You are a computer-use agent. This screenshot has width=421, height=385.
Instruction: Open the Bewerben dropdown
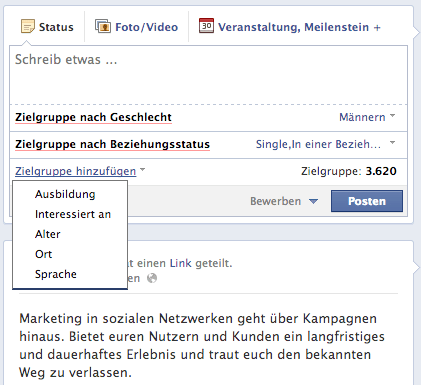(x=284, y=201)
